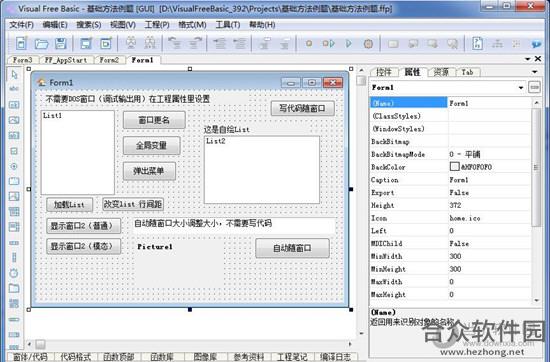Screen dimensions: 550x362
Task: Select the radio button control in toolbox
Action: point(14,166)
